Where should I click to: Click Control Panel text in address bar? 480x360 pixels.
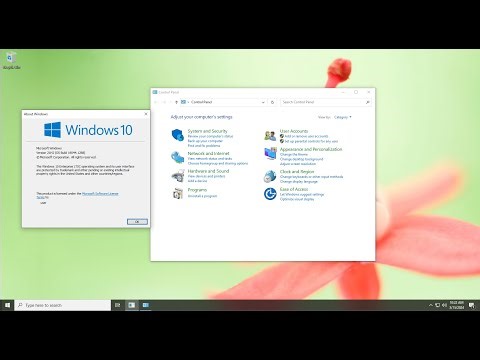(201, 102)
